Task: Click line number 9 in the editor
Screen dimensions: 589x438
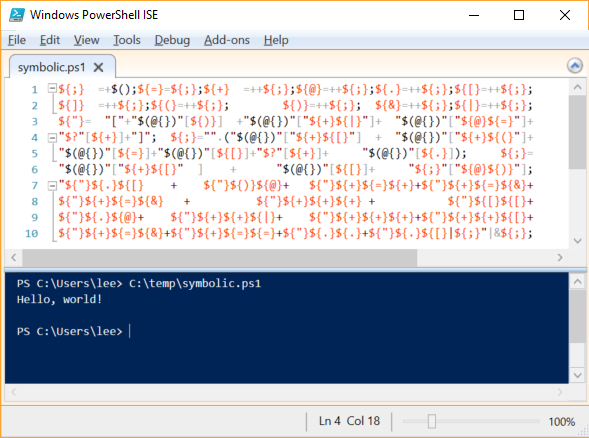Action: (34, 217)
